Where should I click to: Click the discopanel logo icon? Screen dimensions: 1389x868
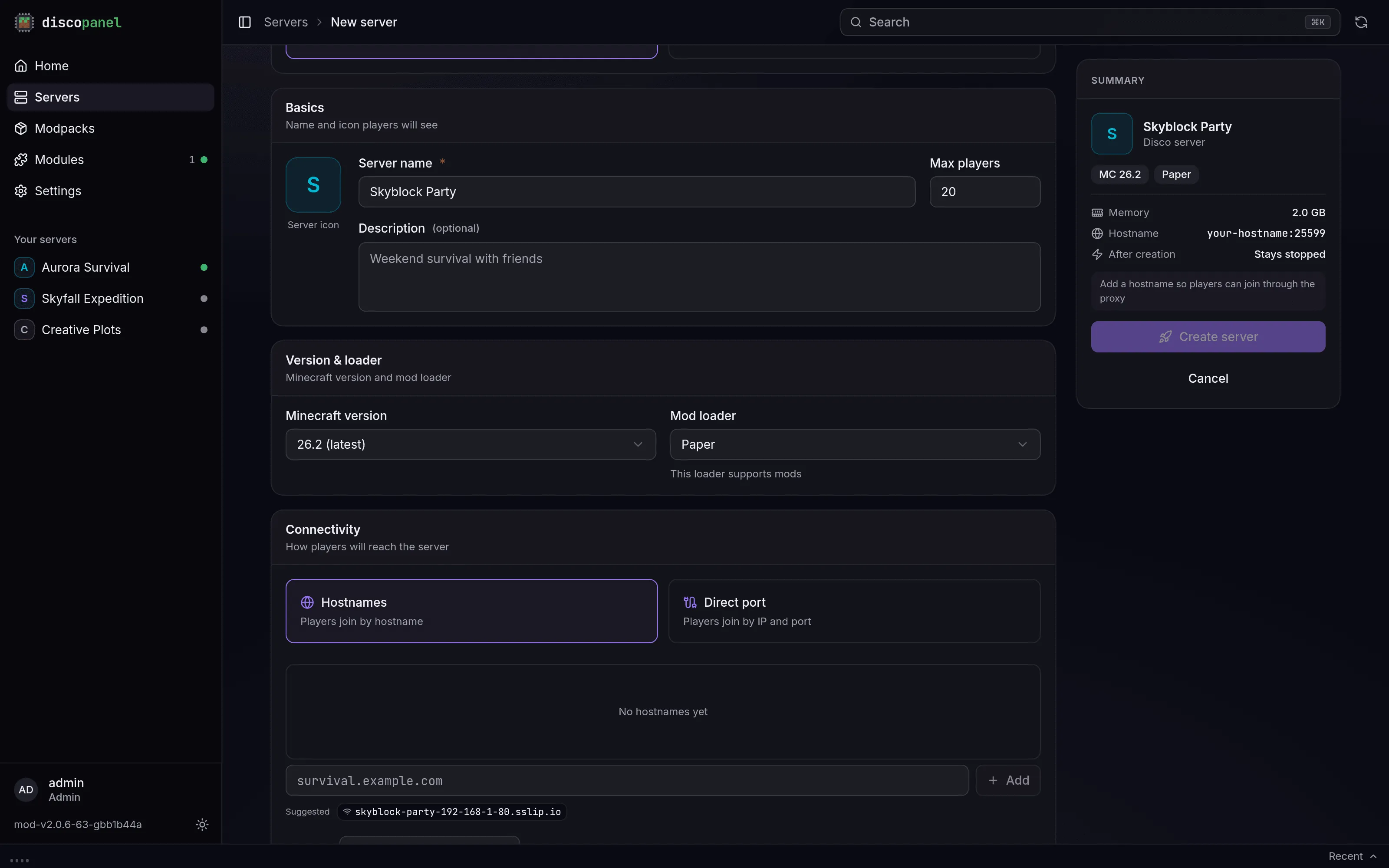pyautogui.click(x=24, y=23)
